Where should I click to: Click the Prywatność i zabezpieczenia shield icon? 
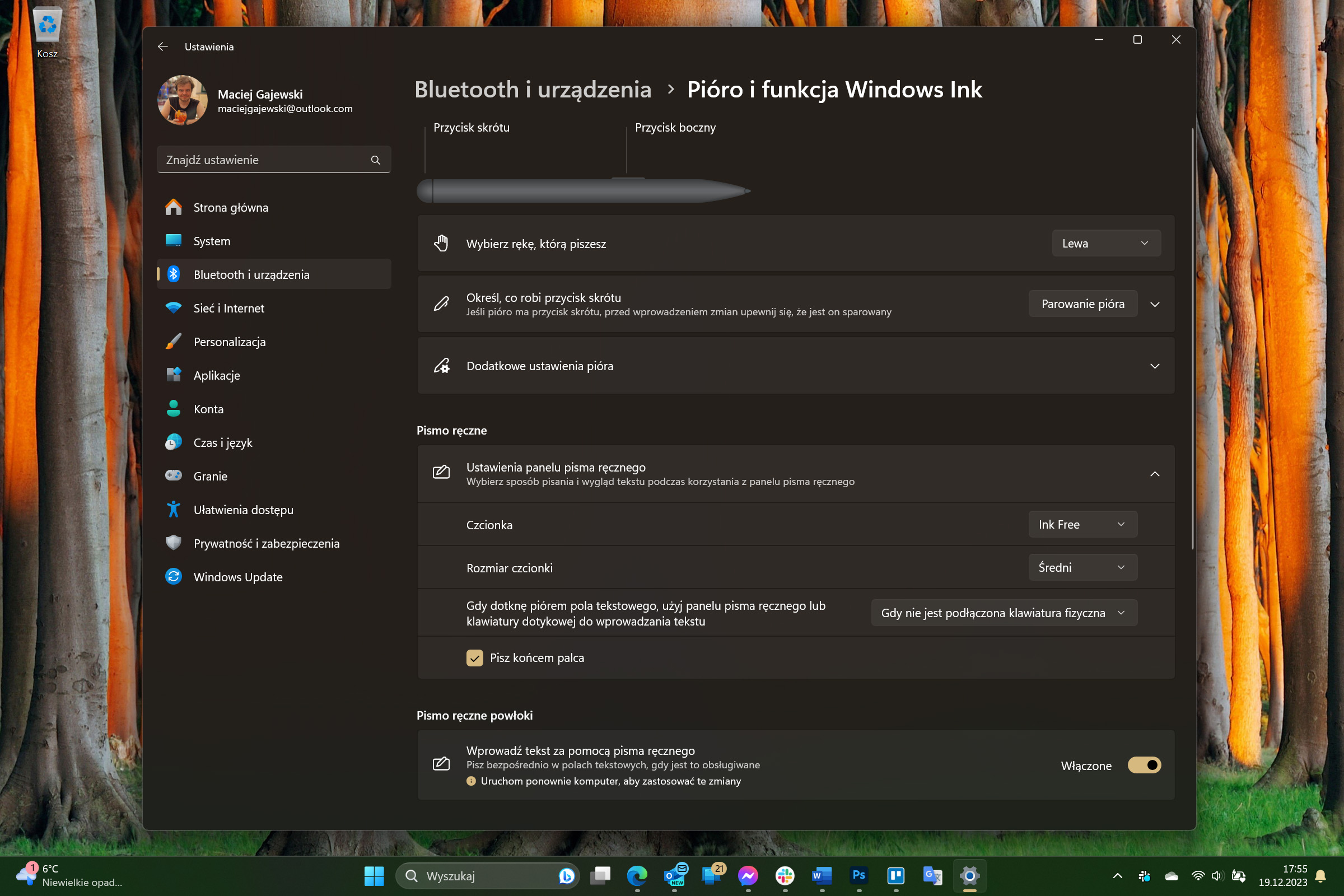[x=173, y=543]
